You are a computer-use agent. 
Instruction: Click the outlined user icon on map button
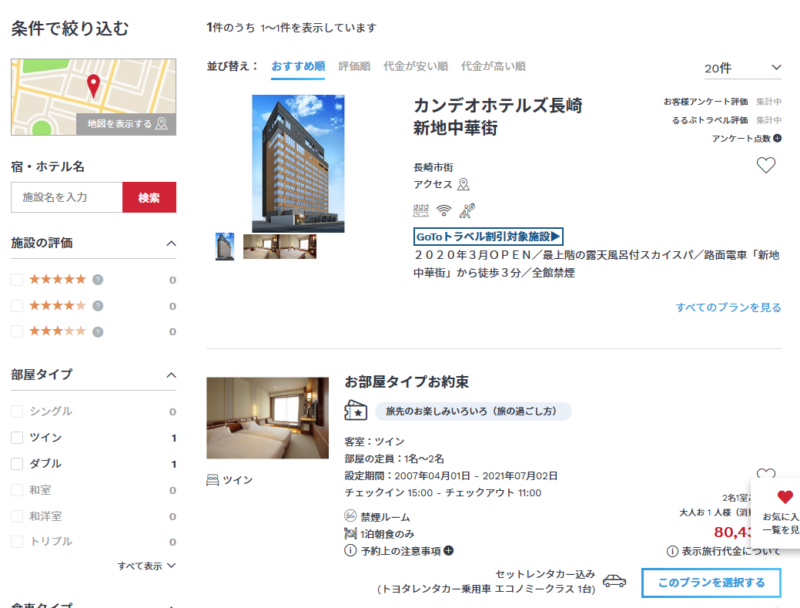coord(161,123)
